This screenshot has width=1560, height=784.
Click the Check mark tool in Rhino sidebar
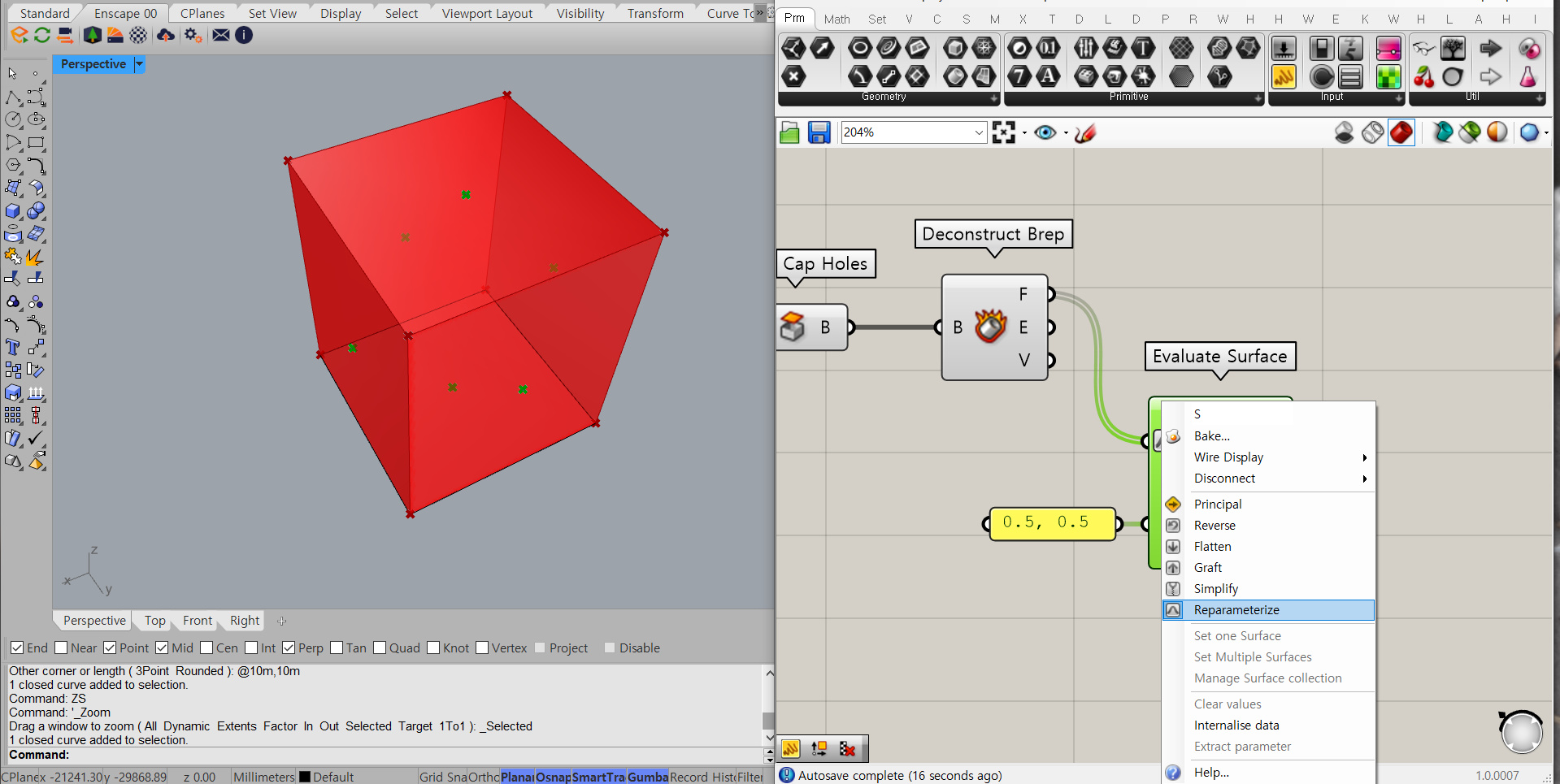point(36,439)
